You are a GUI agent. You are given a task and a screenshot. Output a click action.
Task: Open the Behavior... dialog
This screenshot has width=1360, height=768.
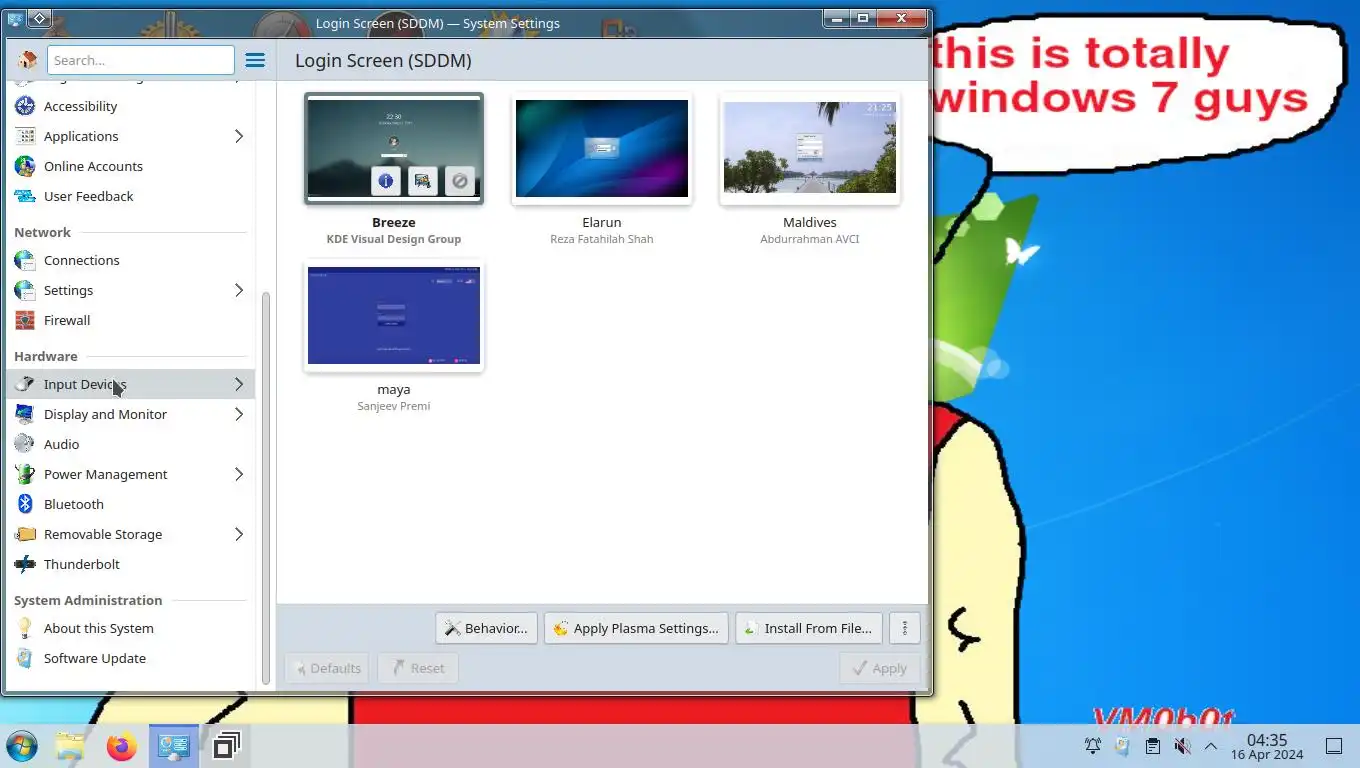pyautogui.click(x=487, y=628)
